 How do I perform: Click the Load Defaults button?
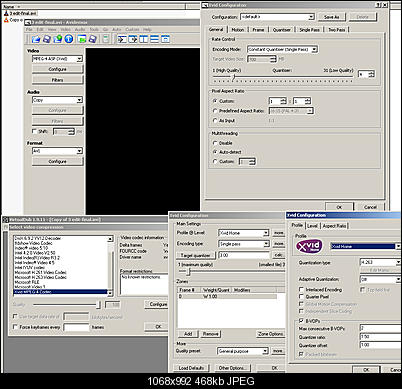tap(191, 368)
